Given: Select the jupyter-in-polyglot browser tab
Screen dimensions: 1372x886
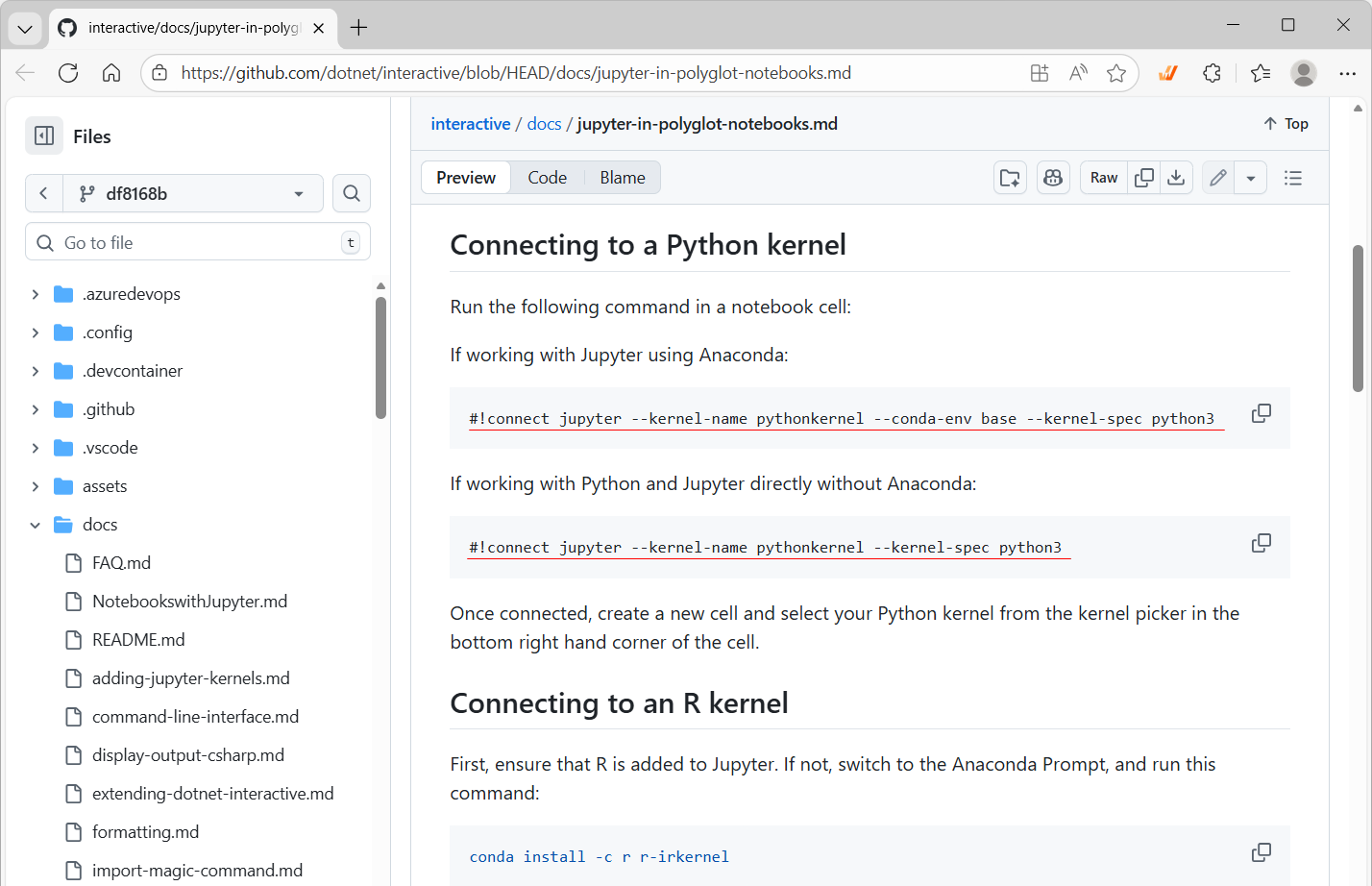Looking at the screenshot, I should (191, 28).
